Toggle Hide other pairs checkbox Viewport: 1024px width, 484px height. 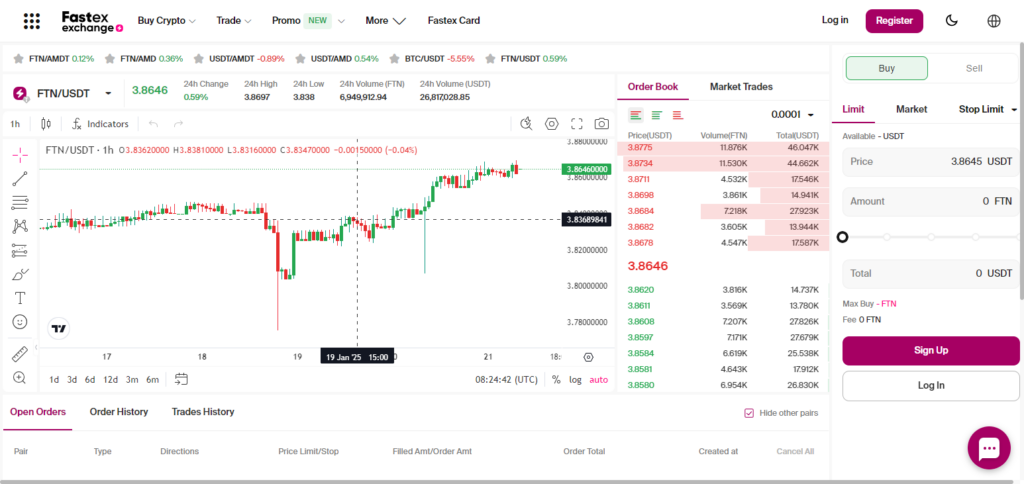click(x=749, y=413)
